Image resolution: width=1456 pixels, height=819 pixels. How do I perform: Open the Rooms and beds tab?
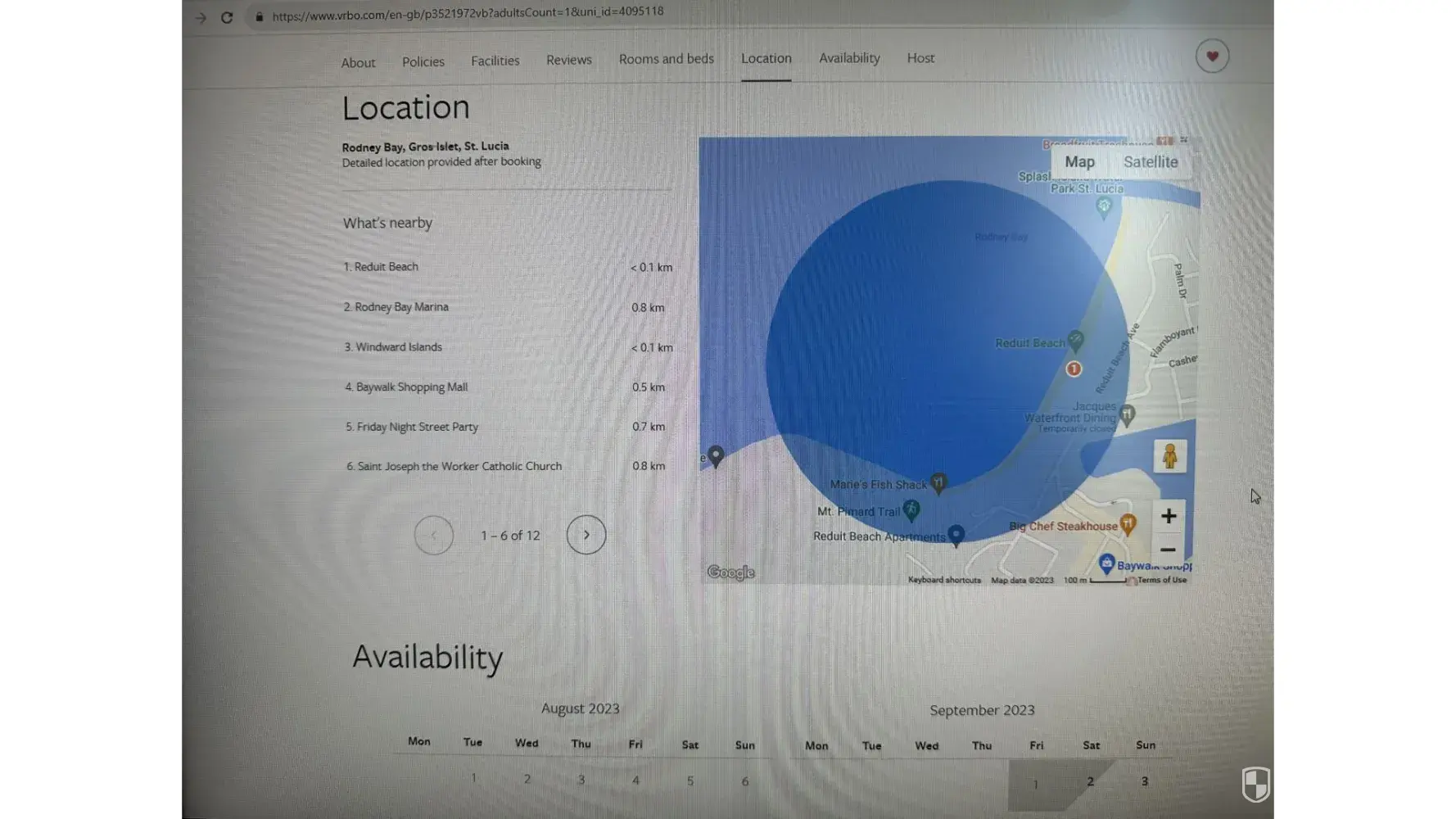667,59
